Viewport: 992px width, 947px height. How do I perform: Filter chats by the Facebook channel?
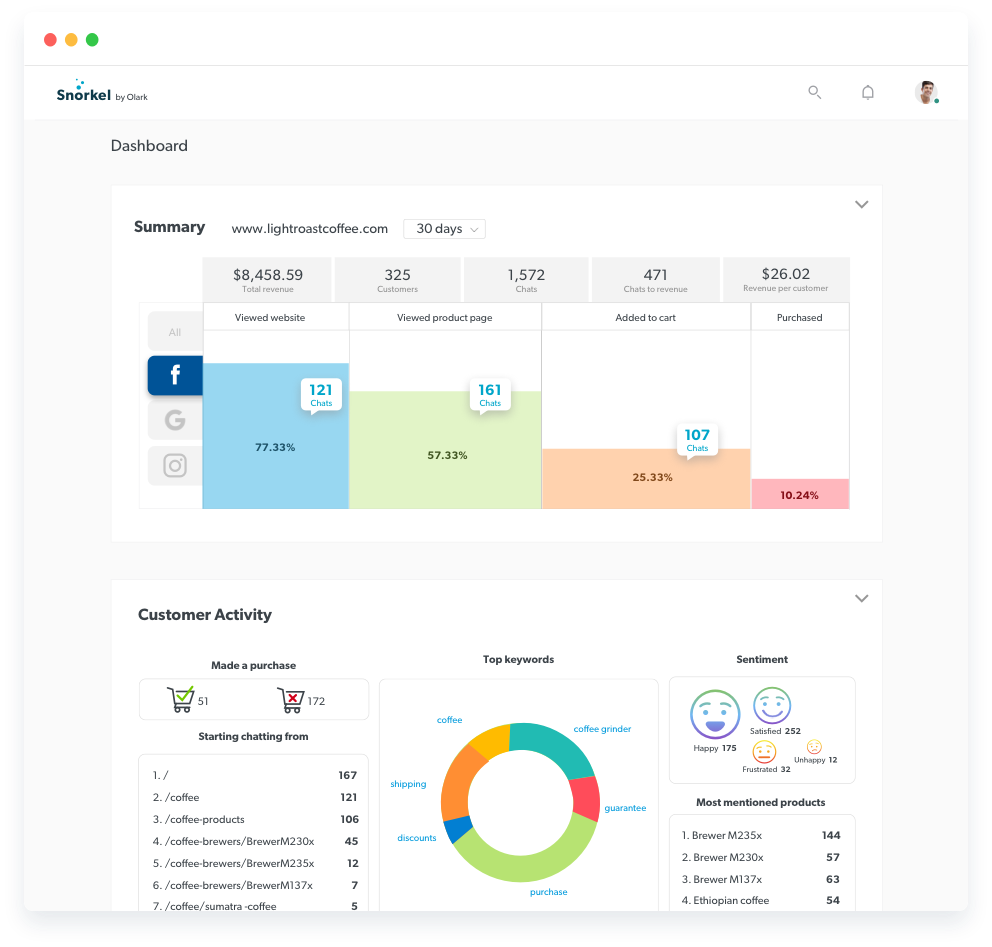tap(175, 375)
